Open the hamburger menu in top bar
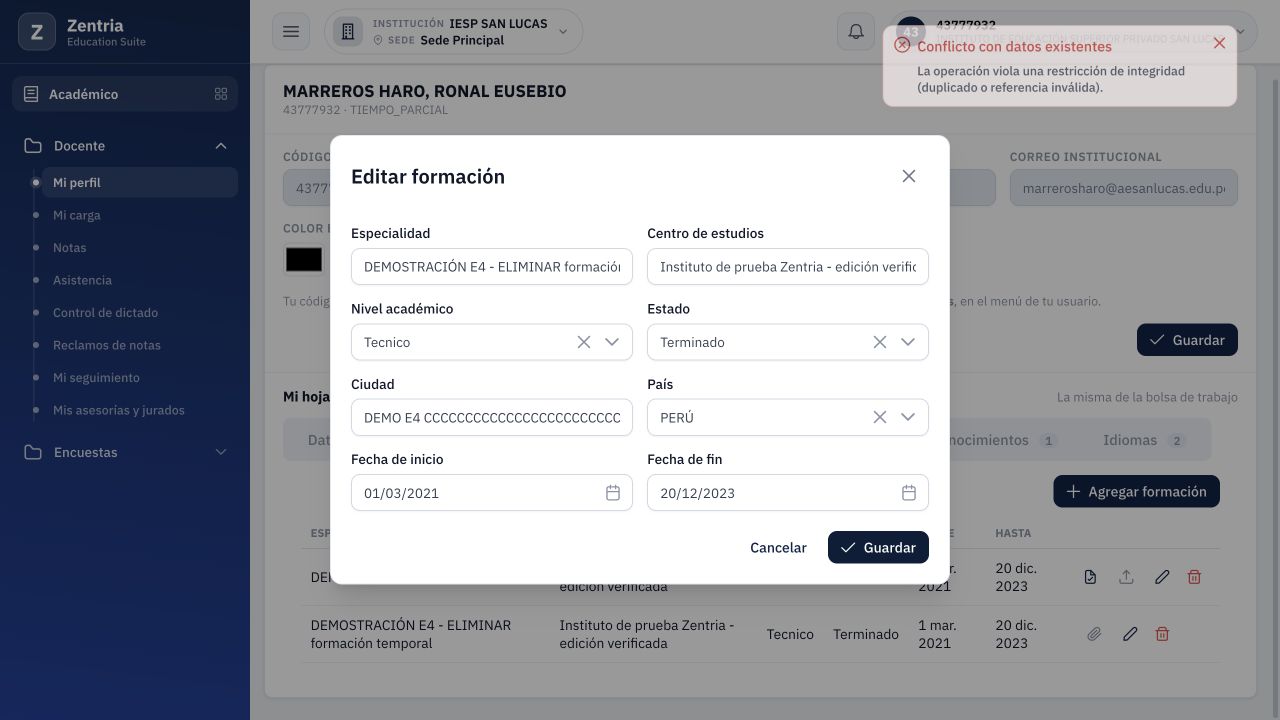Viewport: 1280px width, 720px height. click(291, 32)
